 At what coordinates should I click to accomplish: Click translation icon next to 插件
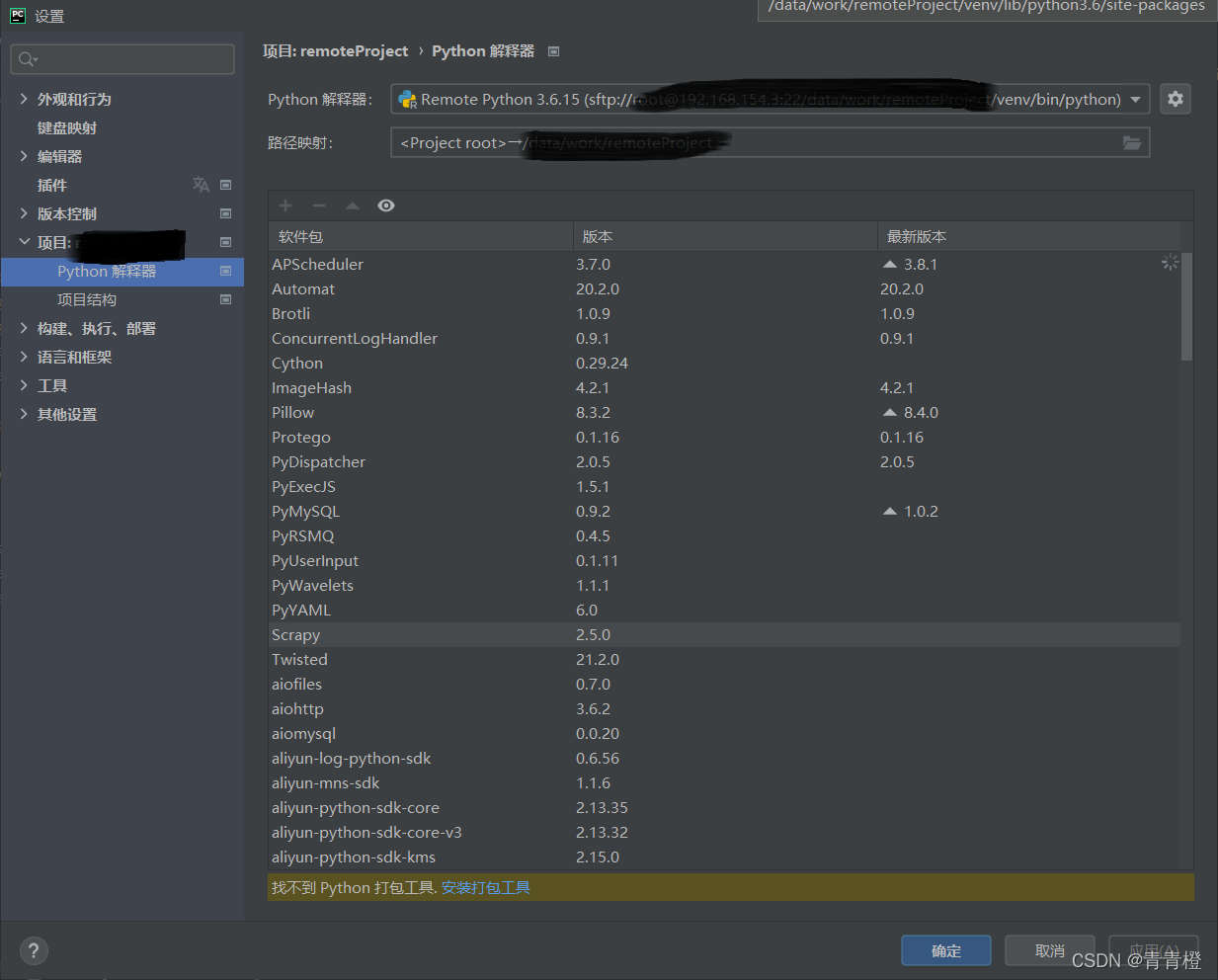click(x=201, y=185)
